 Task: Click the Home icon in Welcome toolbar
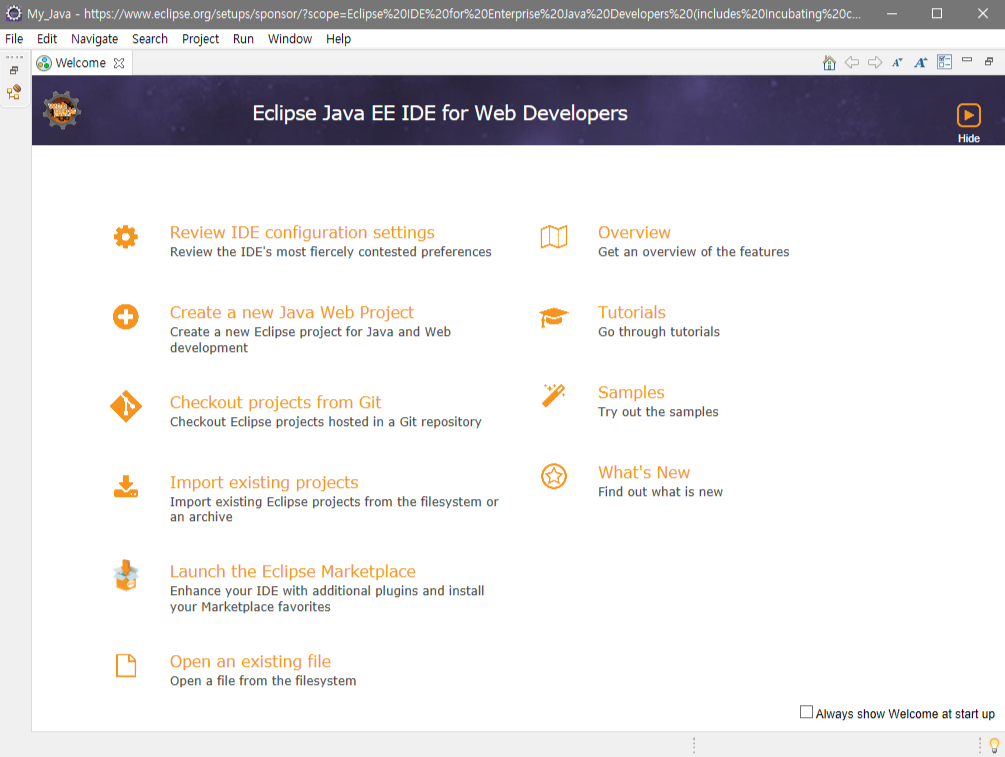pos(829,62)
